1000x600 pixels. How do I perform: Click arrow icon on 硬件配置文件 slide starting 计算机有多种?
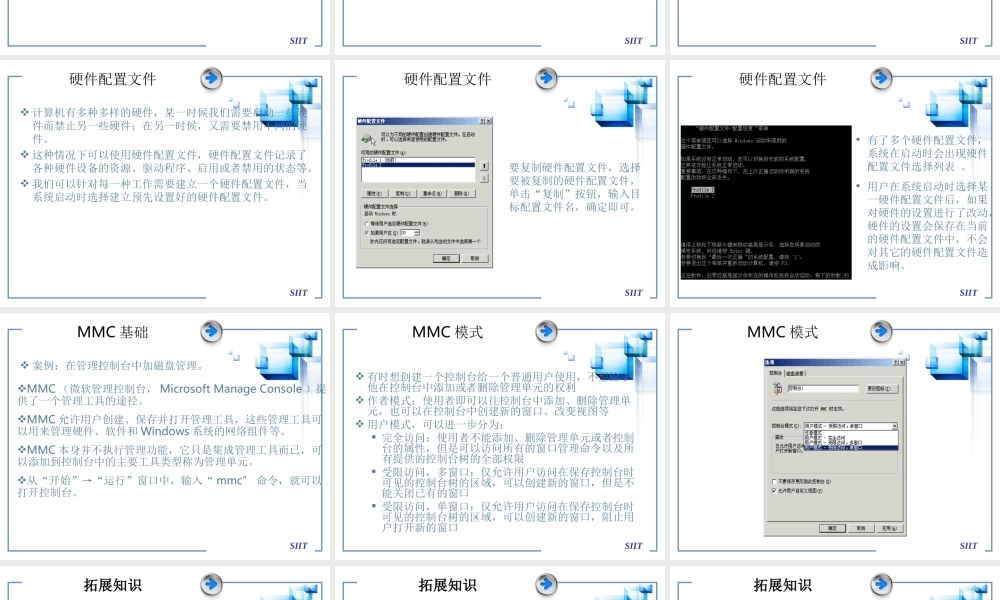pos(211,78)
